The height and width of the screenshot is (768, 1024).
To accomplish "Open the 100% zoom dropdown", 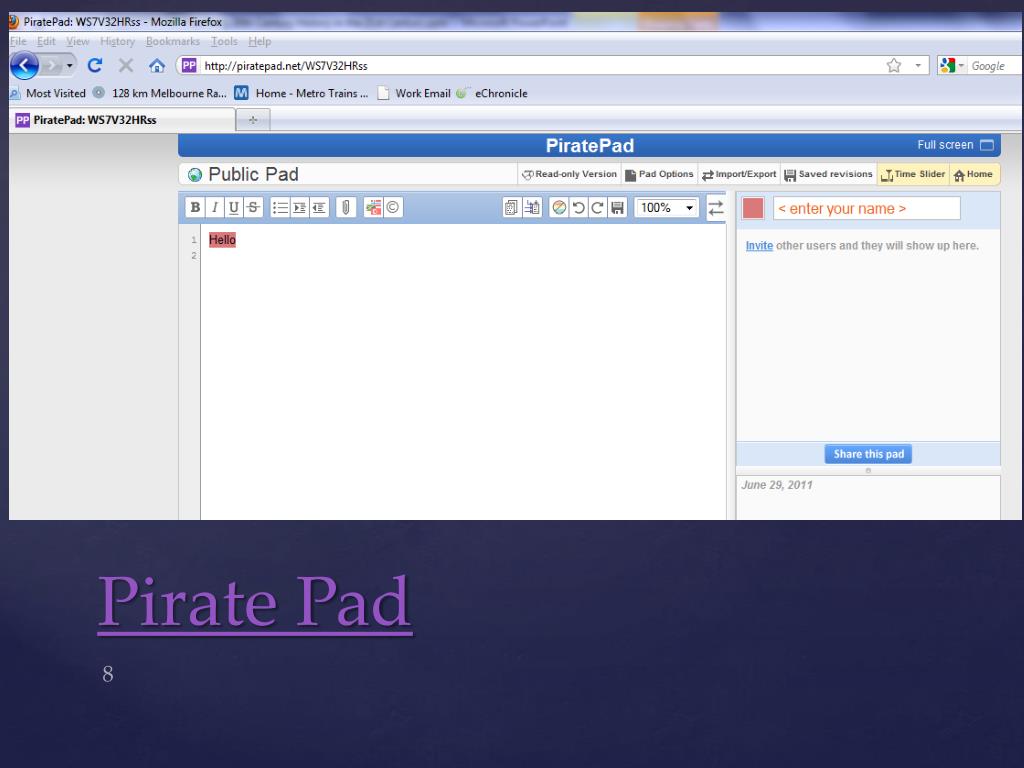I will [667, 208].
